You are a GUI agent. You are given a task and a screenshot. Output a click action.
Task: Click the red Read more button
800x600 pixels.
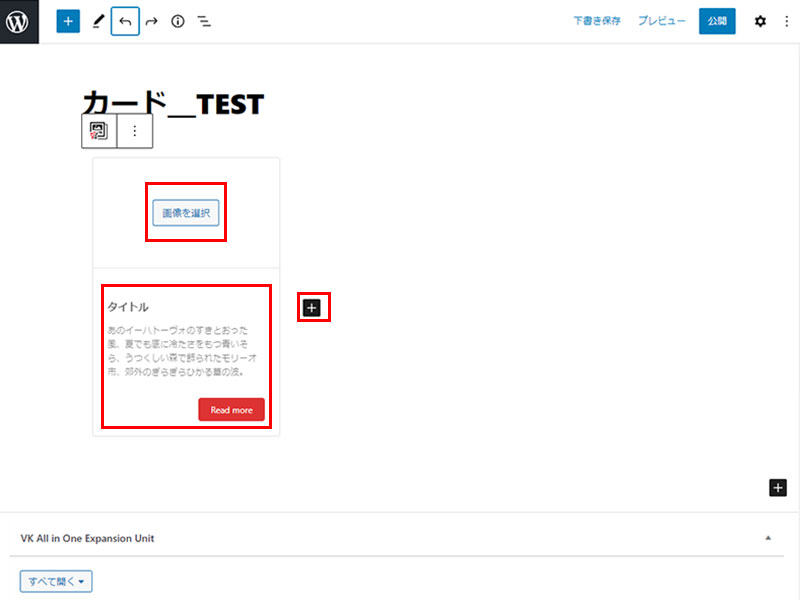(x=231, y=410)
